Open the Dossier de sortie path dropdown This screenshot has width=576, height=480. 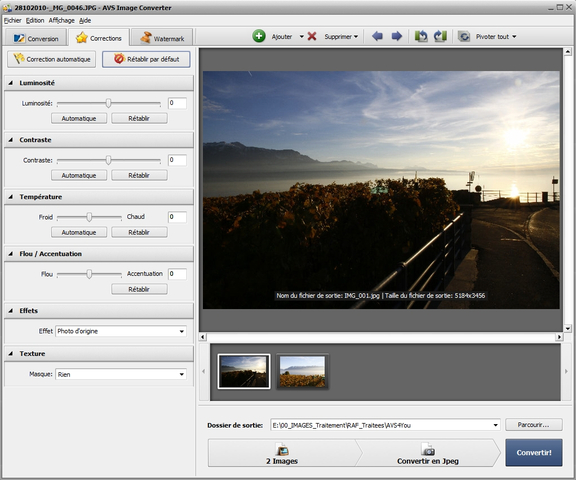496,425
